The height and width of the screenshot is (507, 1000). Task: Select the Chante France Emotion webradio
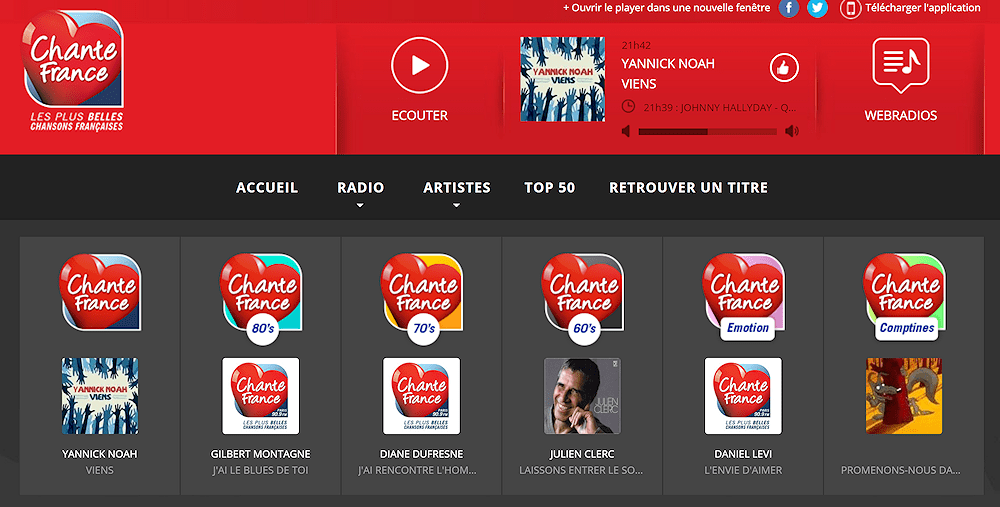[744, 297]
